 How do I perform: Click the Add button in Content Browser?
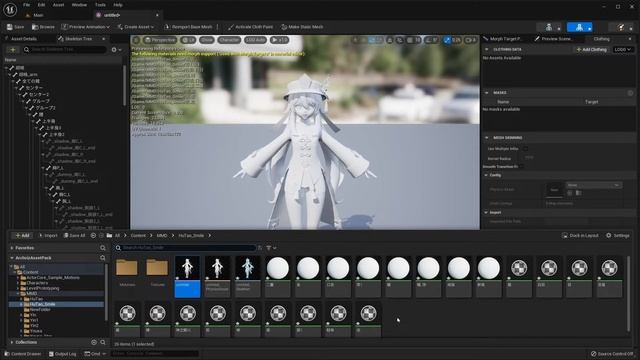[22, 236]
